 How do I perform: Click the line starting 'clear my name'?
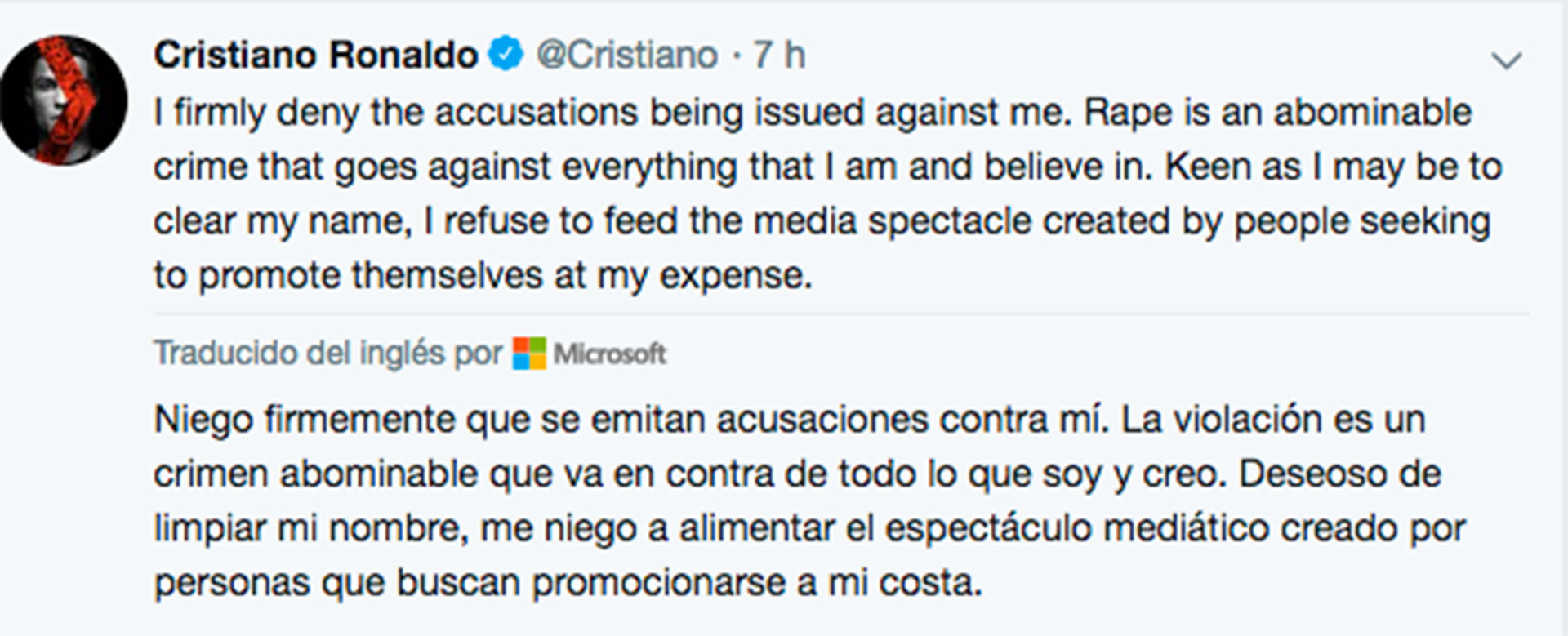pos(822,221)
